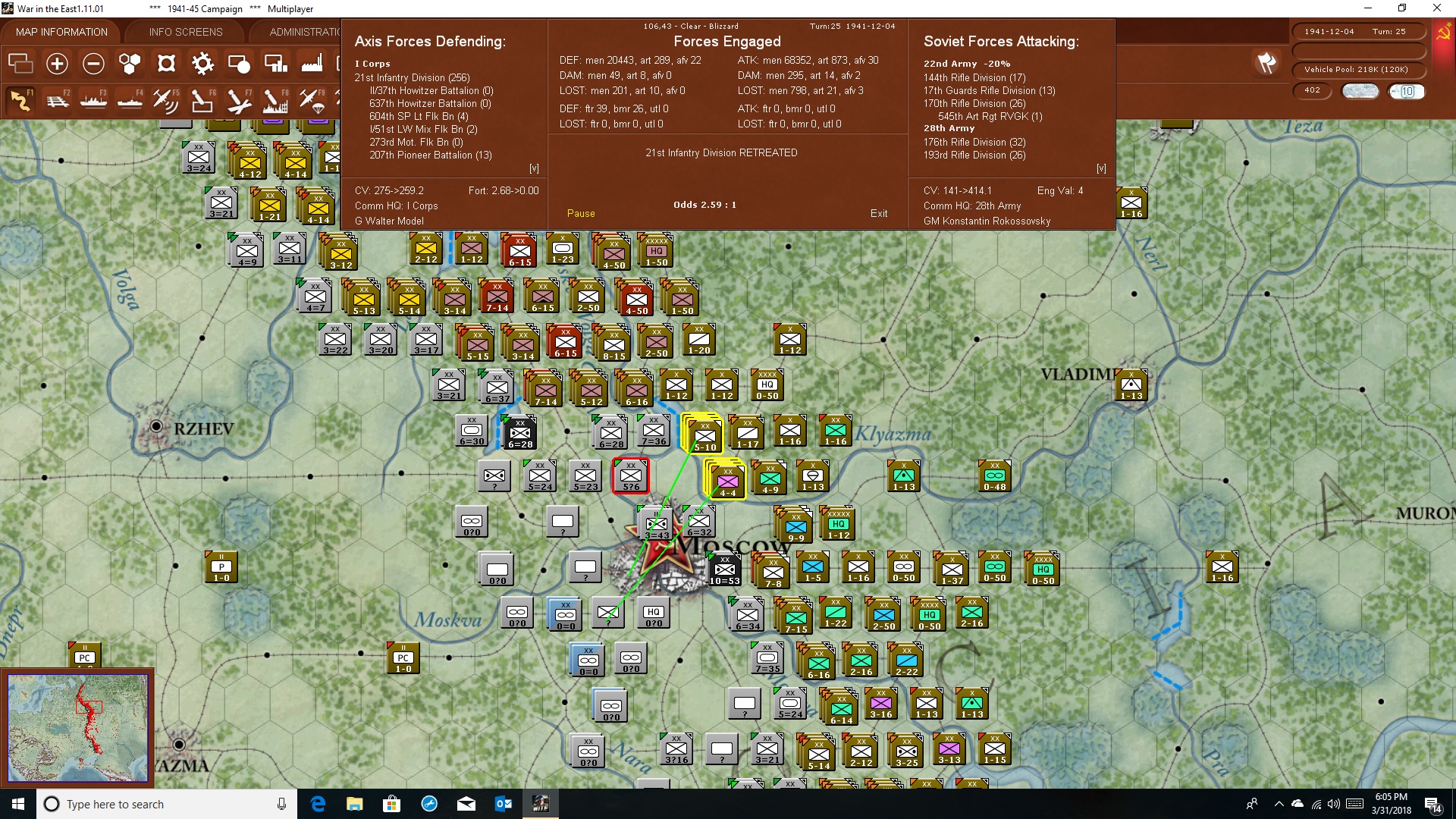Zoom out the map with minus icon
The height and width of the screenshot is (819, 1456).
[93, 64]
